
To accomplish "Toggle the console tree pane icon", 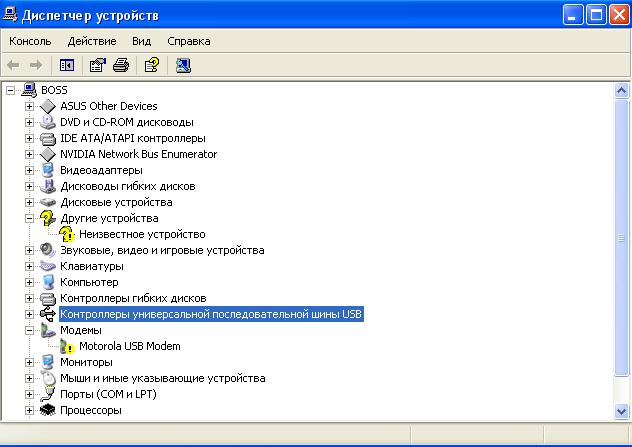I will pyautogui.click(x=67, y=65).
